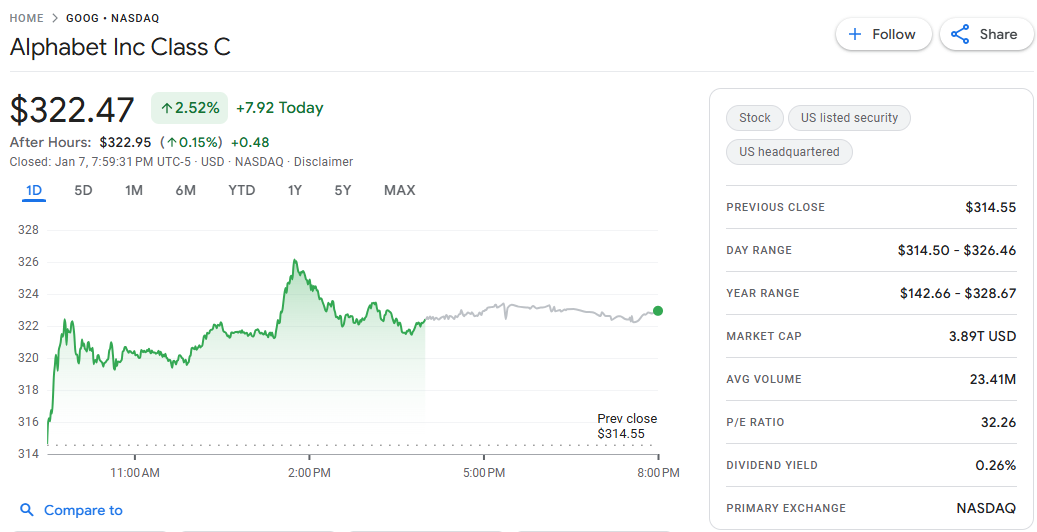Open the 1Y chart range
This screenshot has height=532, width=1037.
click(295, 190)
